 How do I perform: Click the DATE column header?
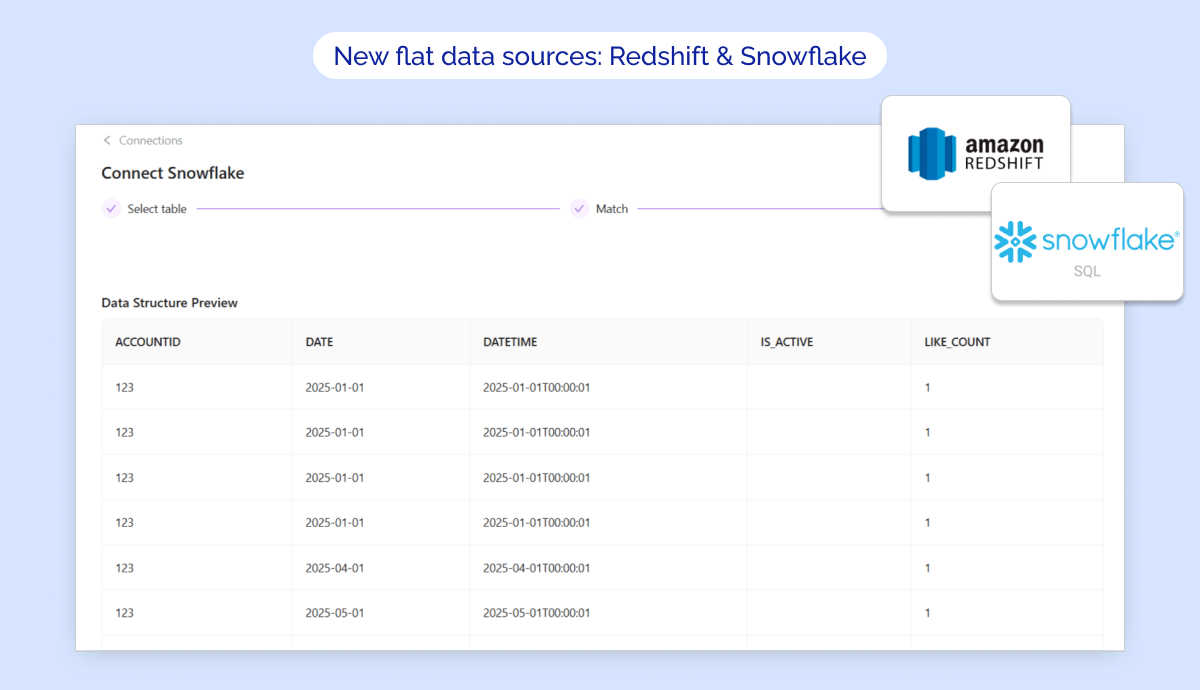[319, 342]
